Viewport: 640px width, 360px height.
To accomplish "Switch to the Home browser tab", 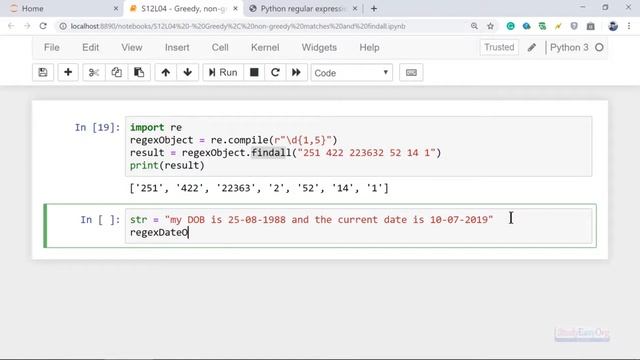I will [60, 9].
